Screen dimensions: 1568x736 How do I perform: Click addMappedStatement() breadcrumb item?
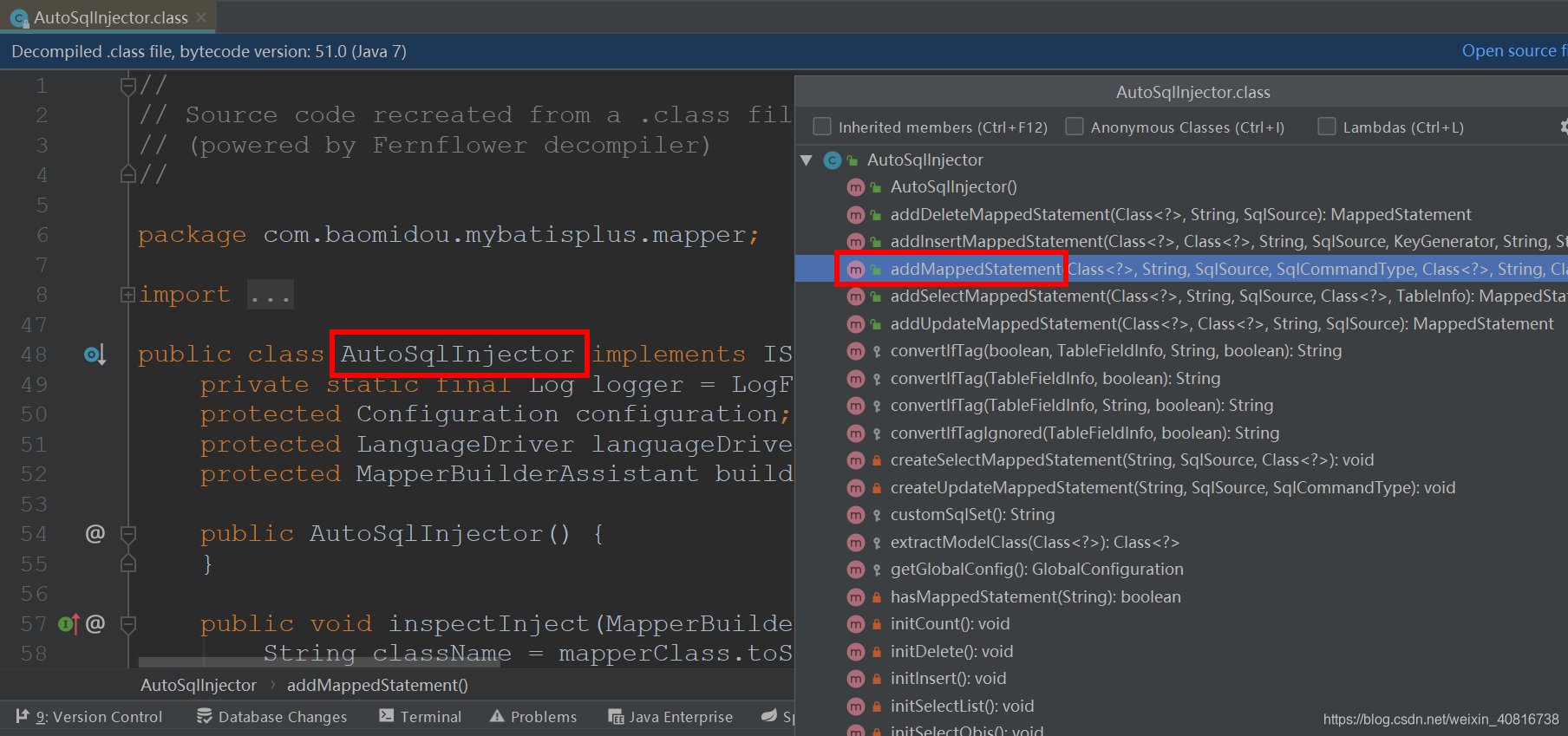pos(377,685)
